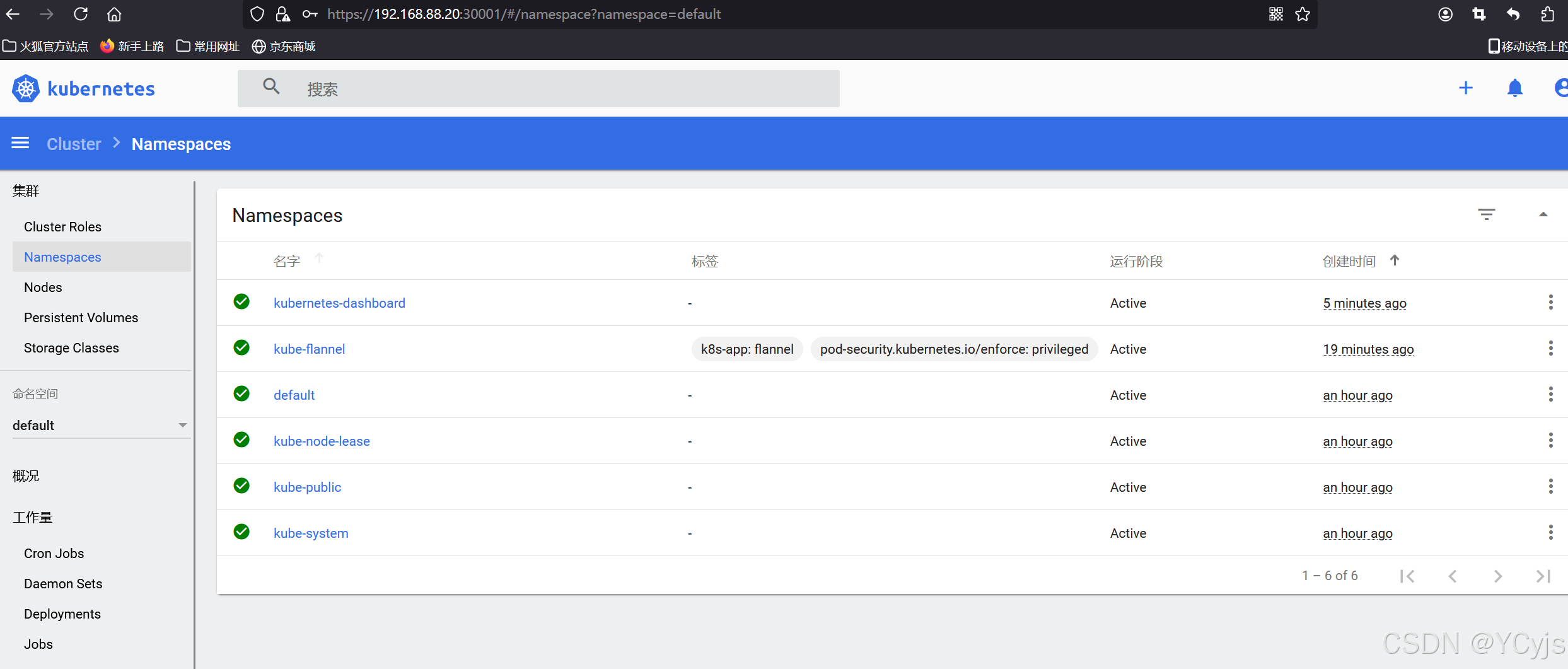Open Nodes in sidebar
Image resolution: width=1568 pixels, height=669 pixels.
pyautogui.click(x=43, y=287)
